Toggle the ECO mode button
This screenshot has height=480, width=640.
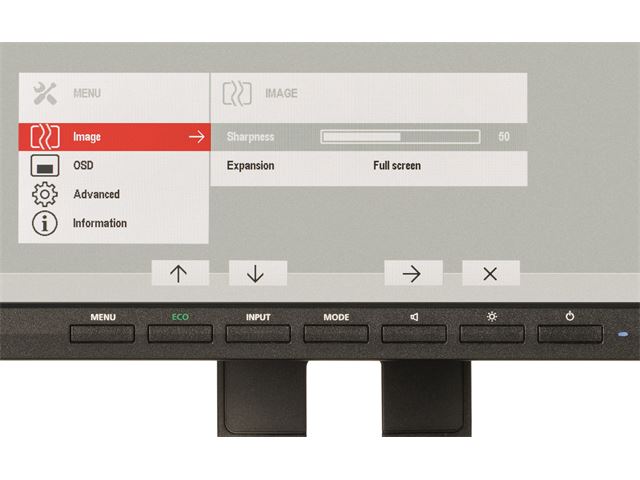point(180,328)
